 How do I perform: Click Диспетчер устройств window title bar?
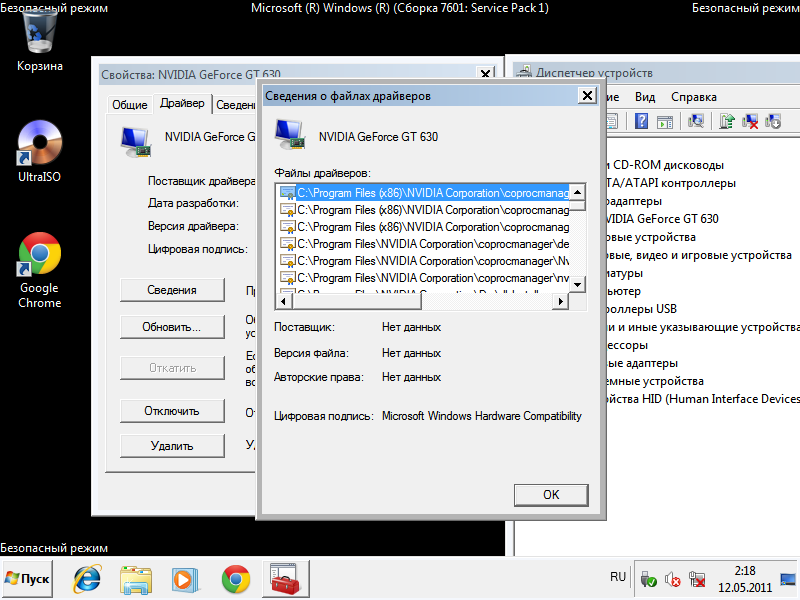pyautogui.click(x=658, y=72)
